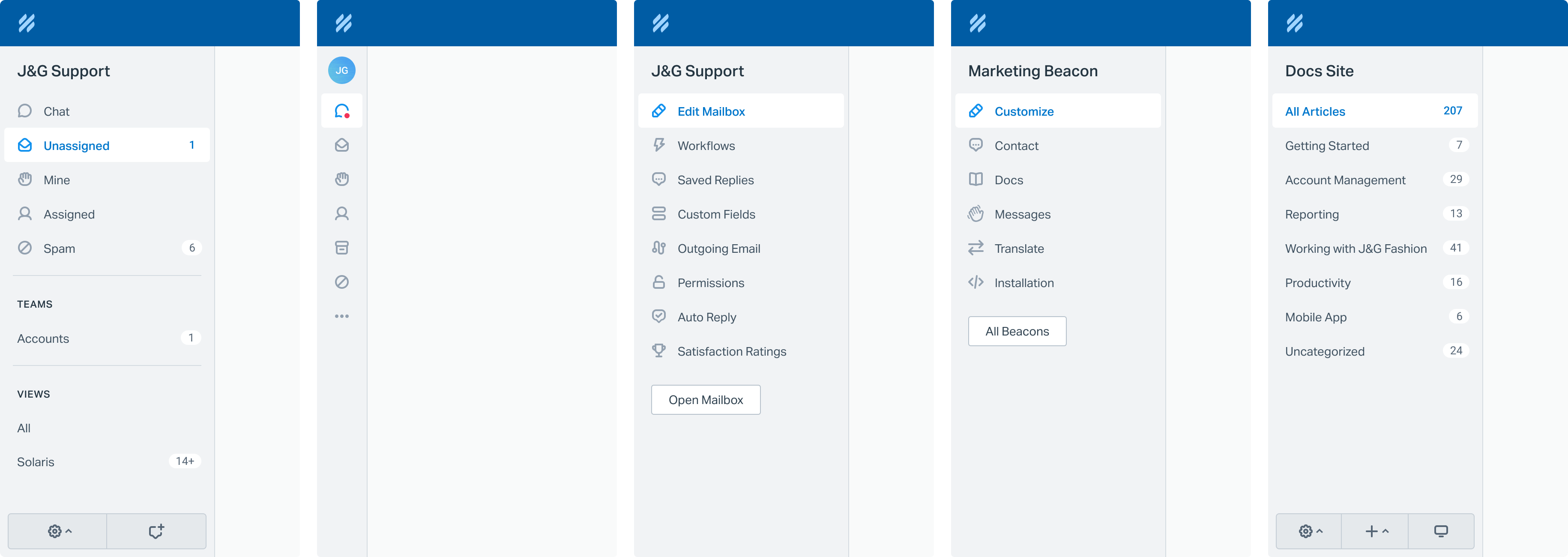
Task: Click the All Beacons button
Action: click(1017, 331)
